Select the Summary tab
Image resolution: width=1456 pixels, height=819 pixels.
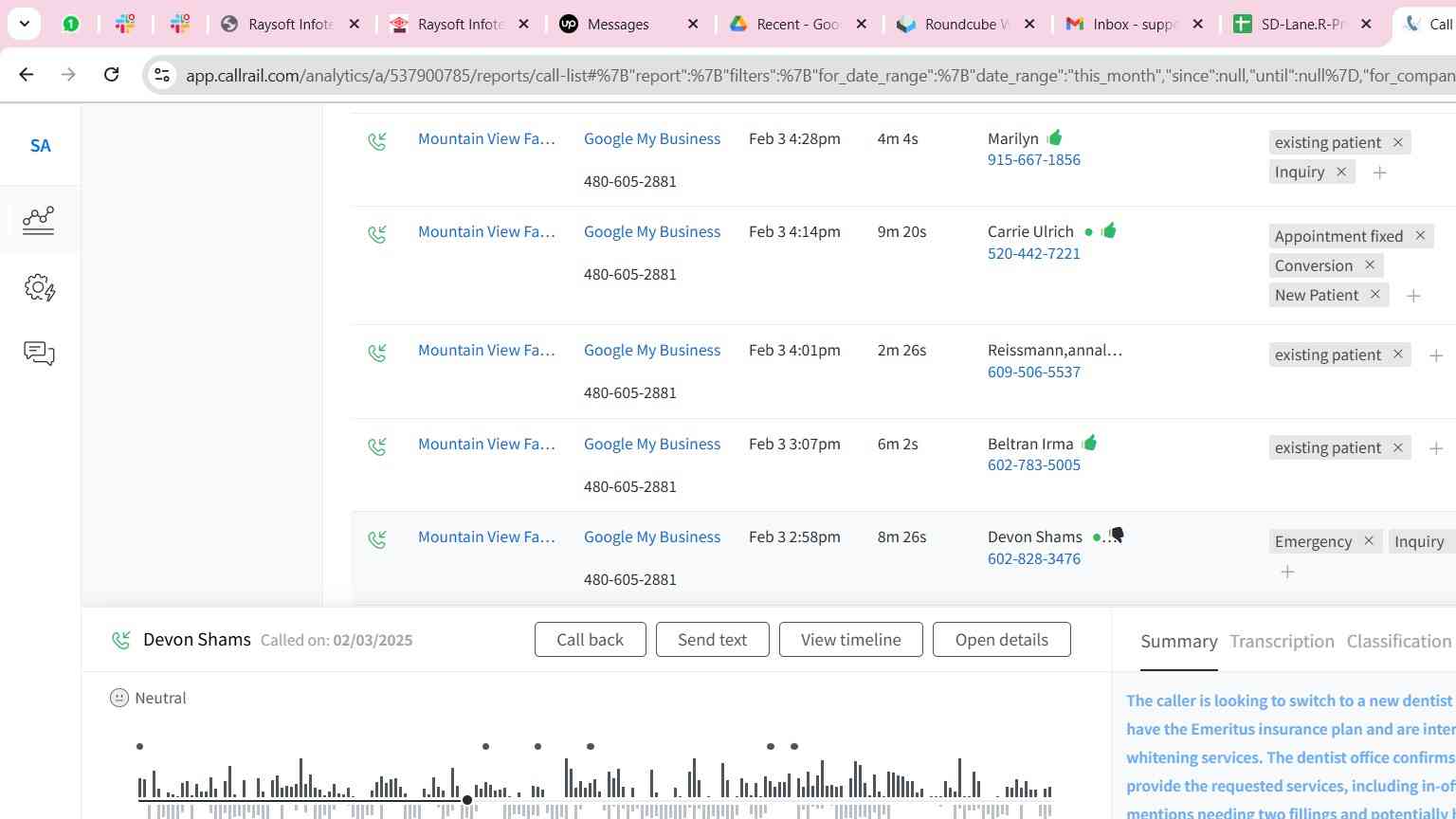[x=1179, y=642]
